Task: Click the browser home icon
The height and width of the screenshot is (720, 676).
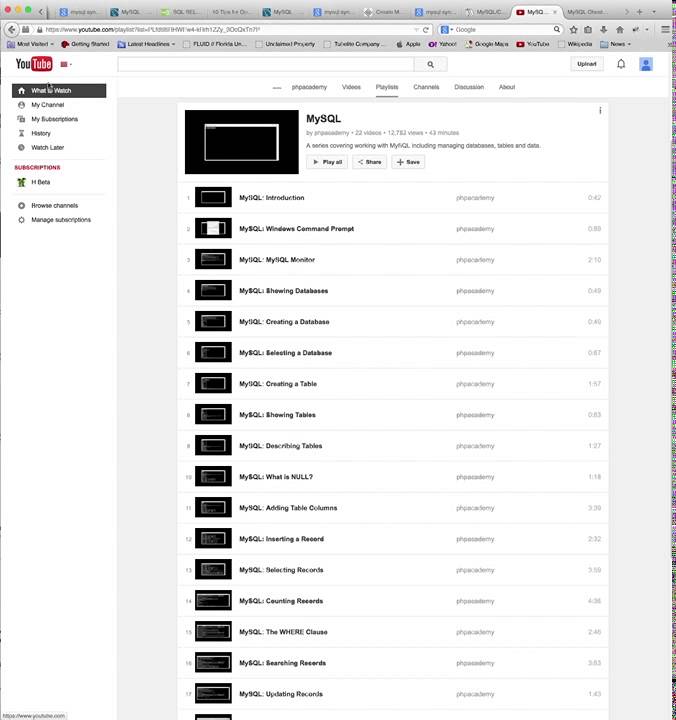Action: tap(620, 29)
